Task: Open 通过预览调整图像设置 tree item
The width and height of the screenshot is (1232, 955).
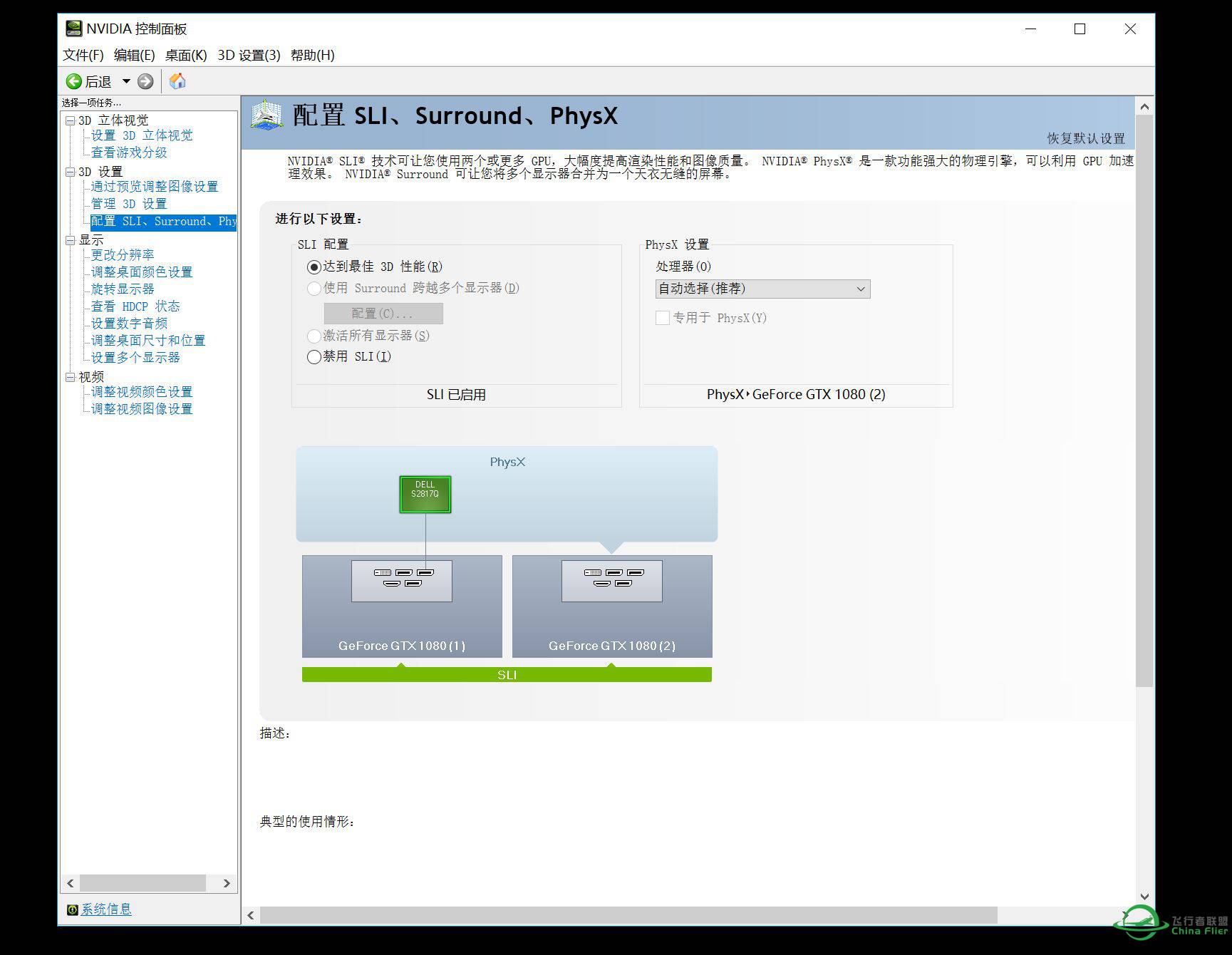Action: click(155, 187)
